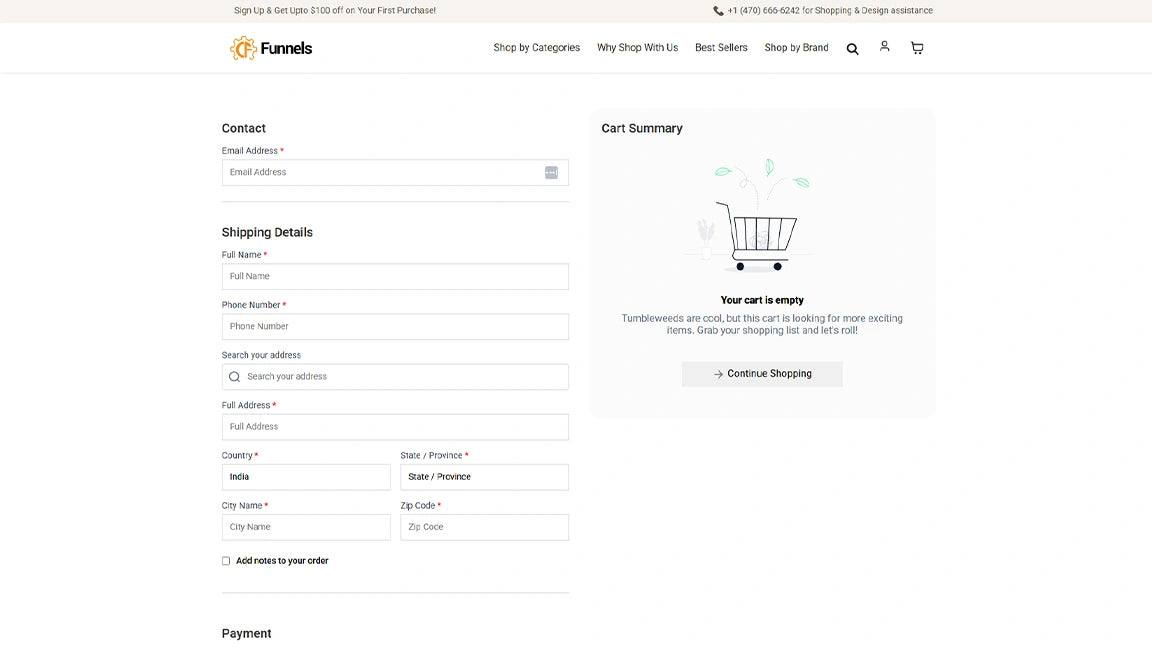Click the Continue Shopping button

pyautogui.click(x=762, y=374)
